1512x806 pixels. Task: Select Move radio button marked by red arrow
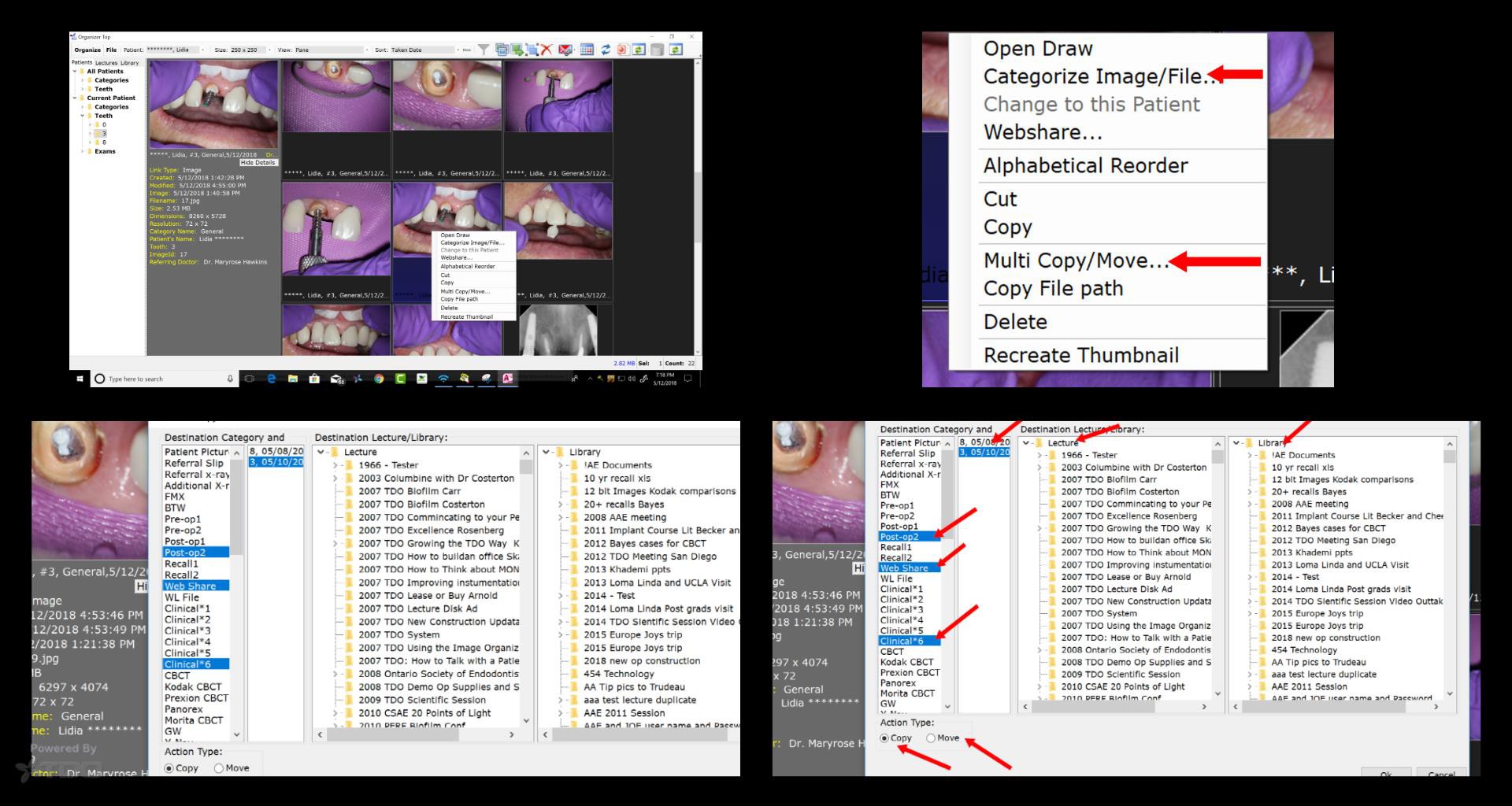(931, 738)
